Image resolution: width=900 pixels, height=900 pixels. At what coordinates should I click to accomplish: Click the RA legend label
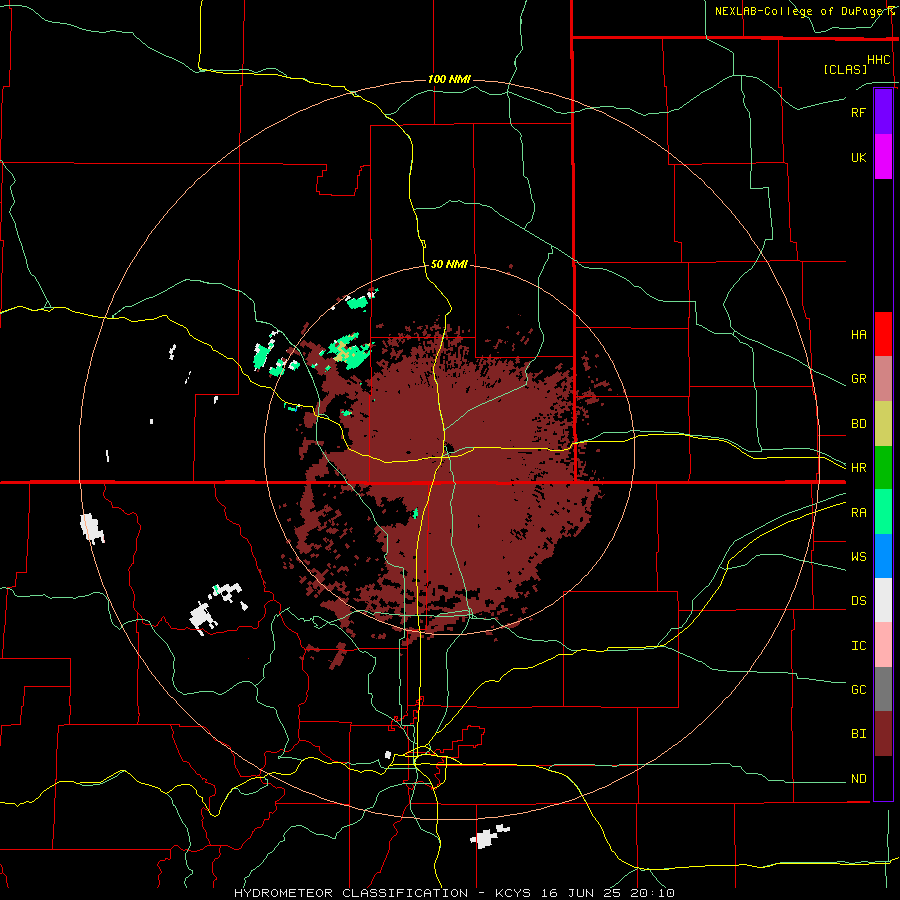point(858,513)
